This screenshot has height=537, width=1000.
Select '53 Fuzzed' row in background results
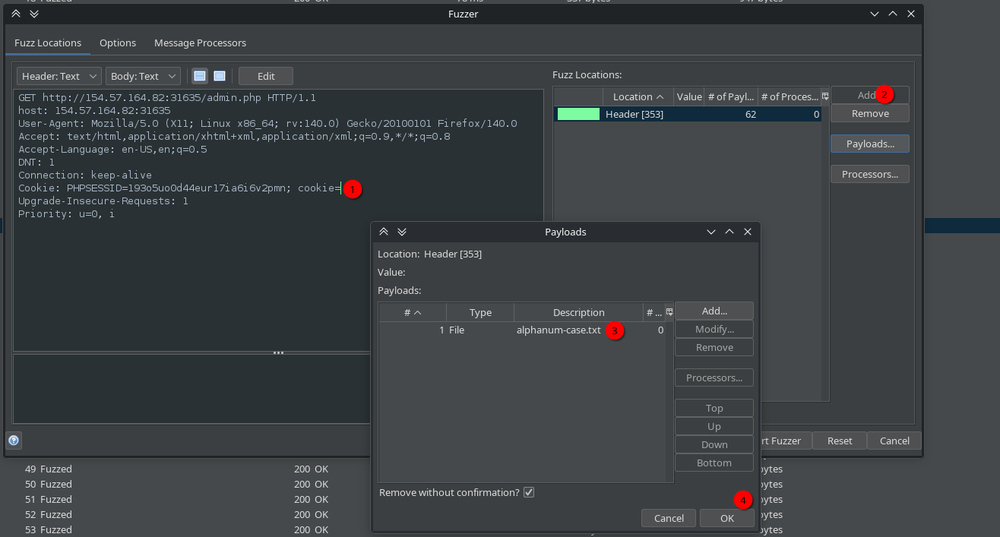click(48, 529)
